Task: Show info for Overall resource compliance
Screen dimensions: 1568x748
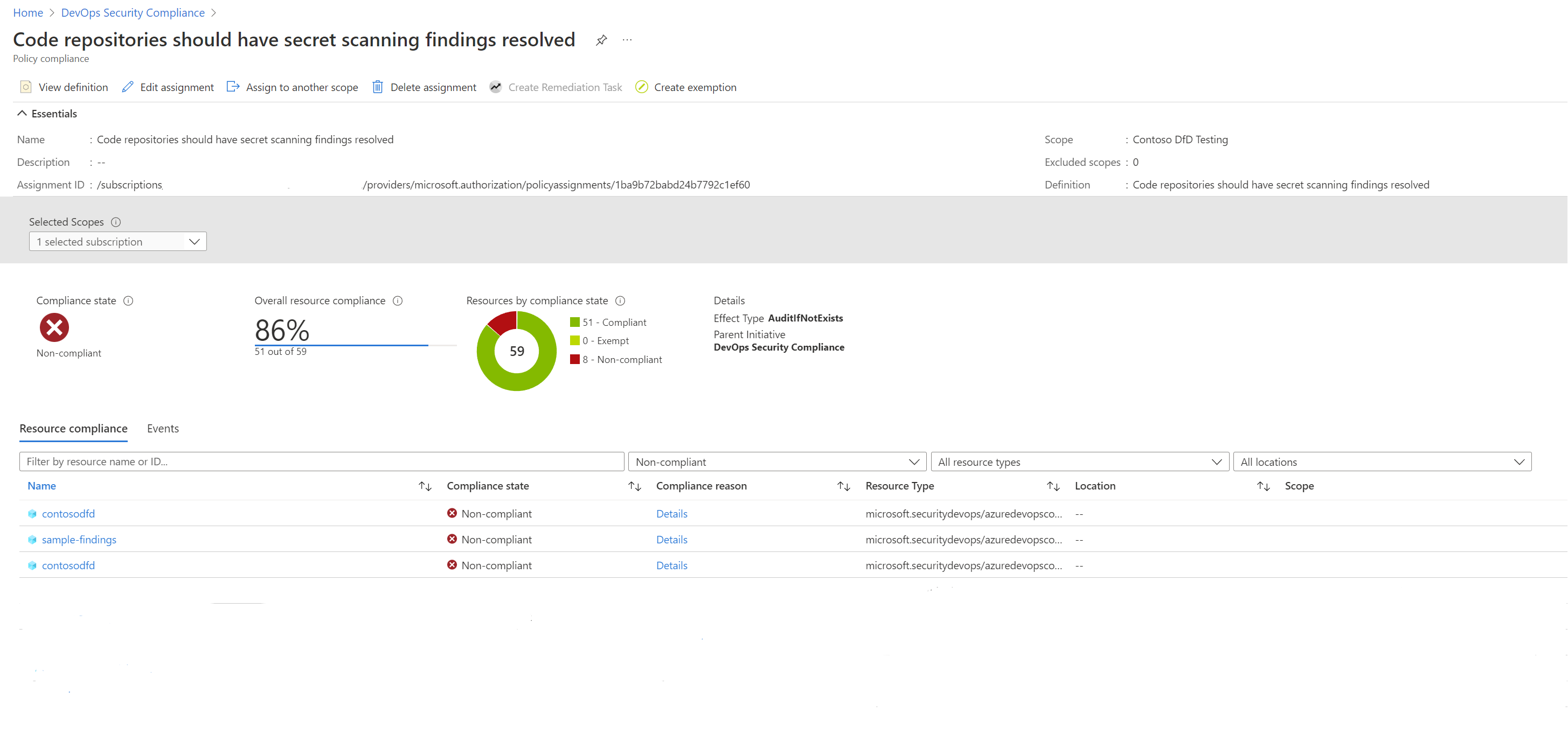Action: tap(398, 300)
